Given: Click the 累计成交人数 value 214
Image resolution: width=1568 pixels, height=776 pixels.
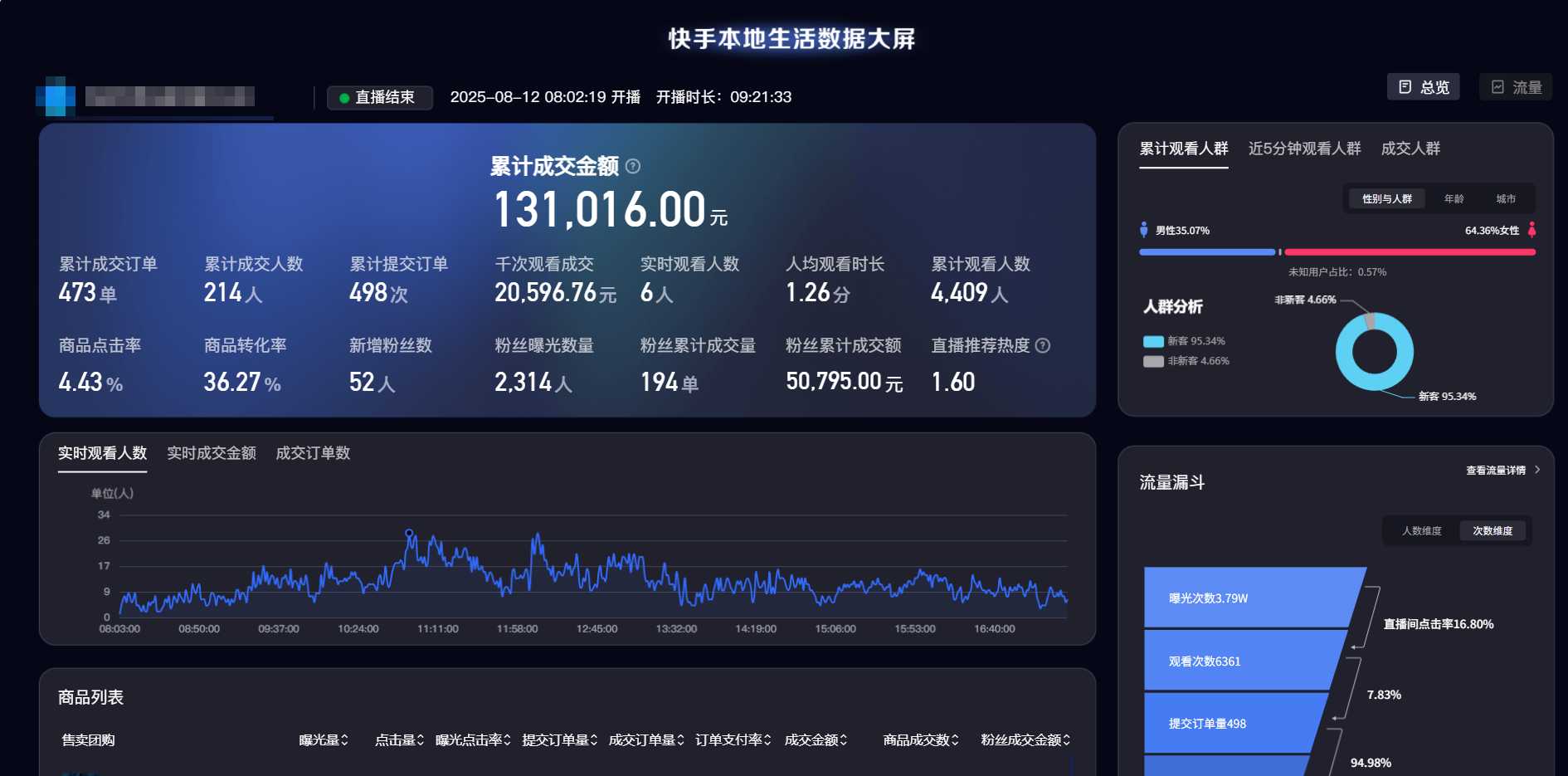Looking at the screenshot, I should pyautogui.click(x=222, y=292).
